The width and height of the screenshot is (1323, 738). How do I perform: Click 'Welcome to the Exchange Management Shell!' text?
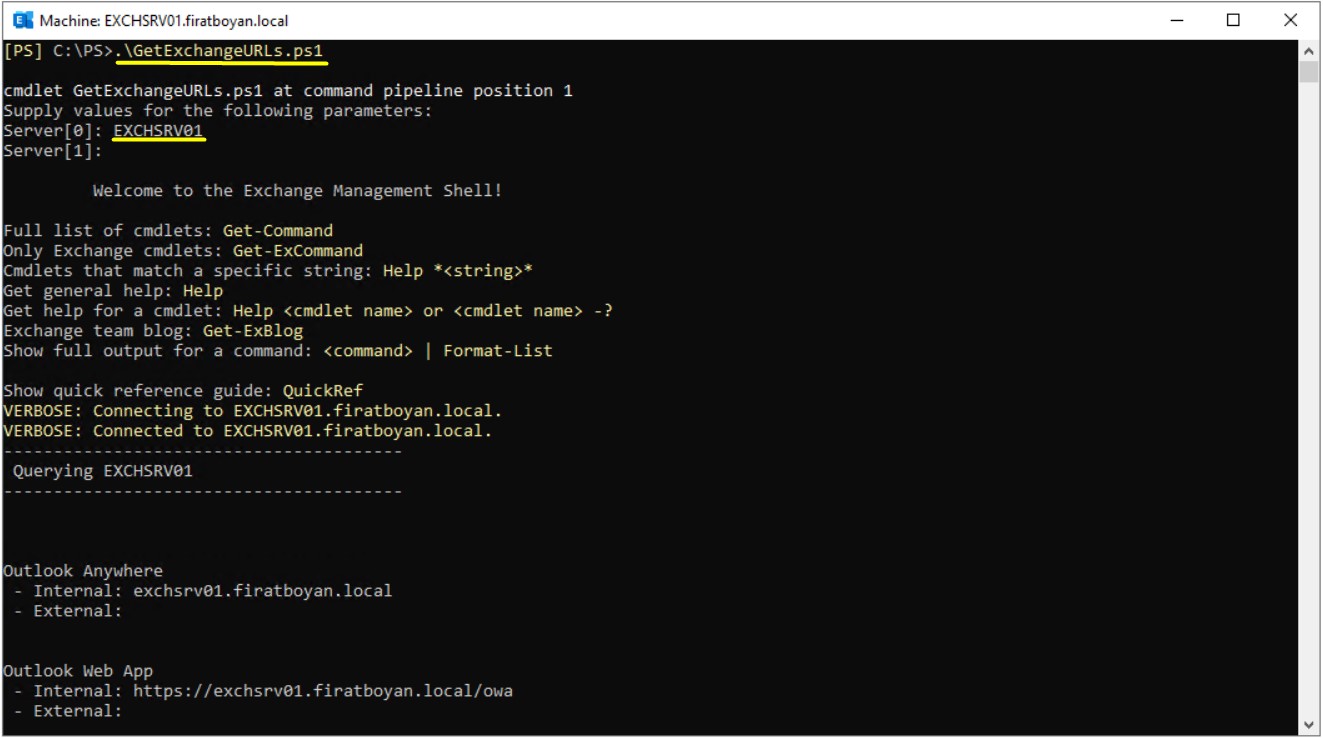click(x=297, y=191)
